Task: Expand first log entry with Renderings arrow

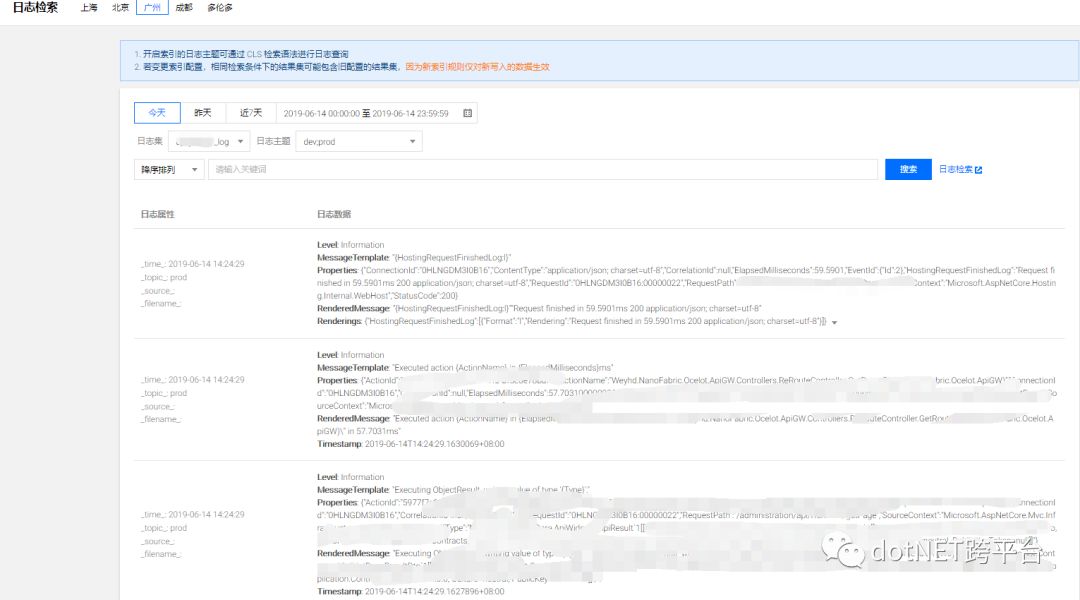Action: 834,322
